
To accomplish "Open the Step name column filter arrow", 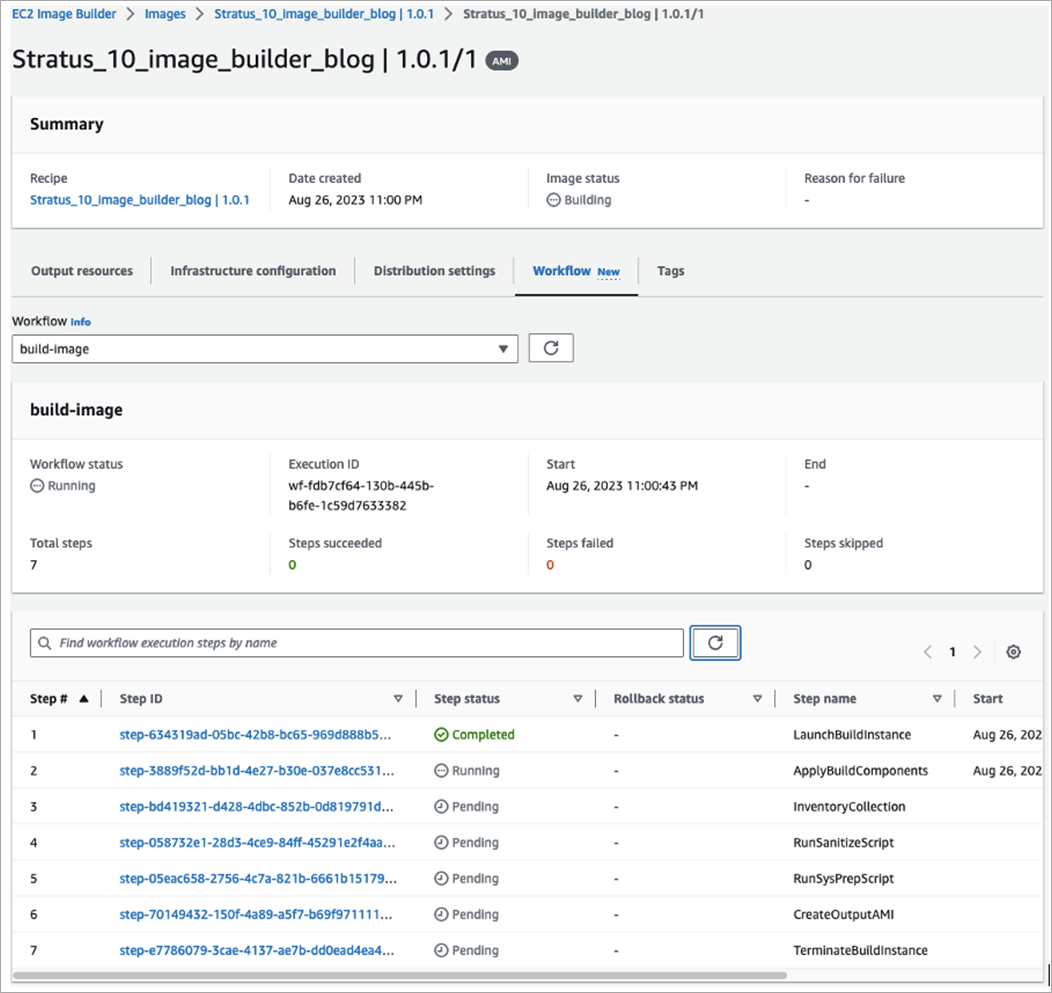I will pyautogui.click(x=937, y=698).
